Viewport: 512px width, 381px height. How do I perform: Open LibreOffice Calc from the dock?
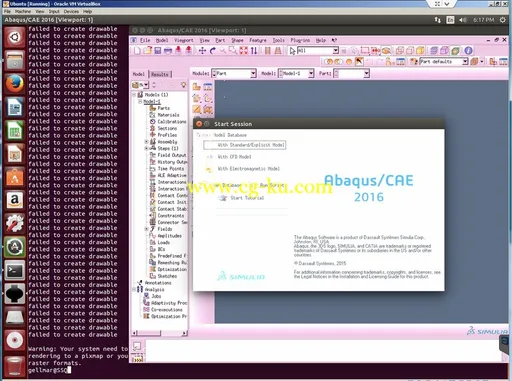pyautogui.click(x=14, y=130)
